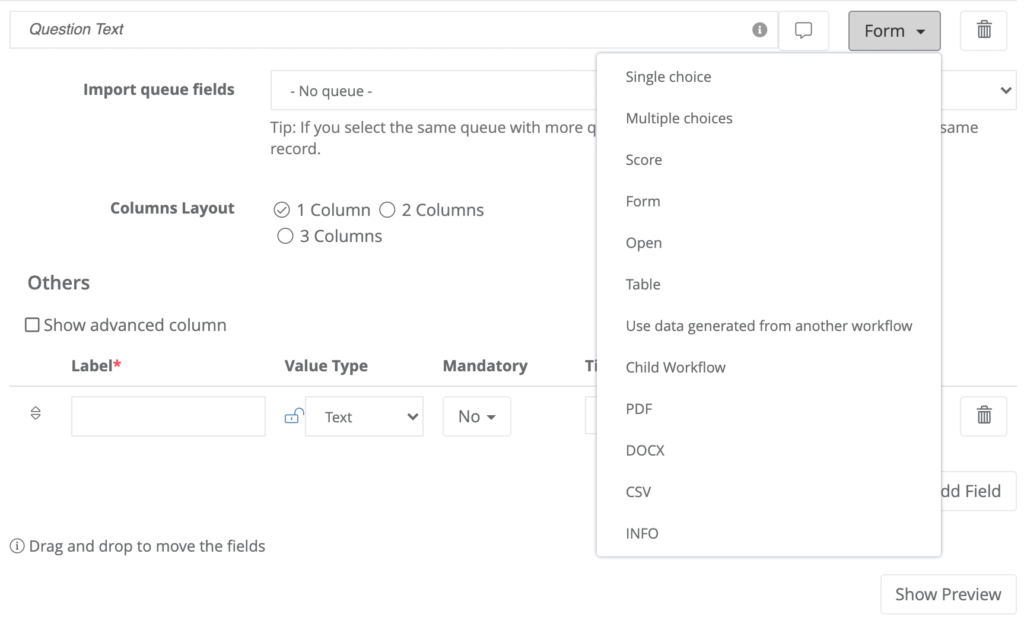
Task: Open the Value Type Text dropdown
Action: point(364,416)
